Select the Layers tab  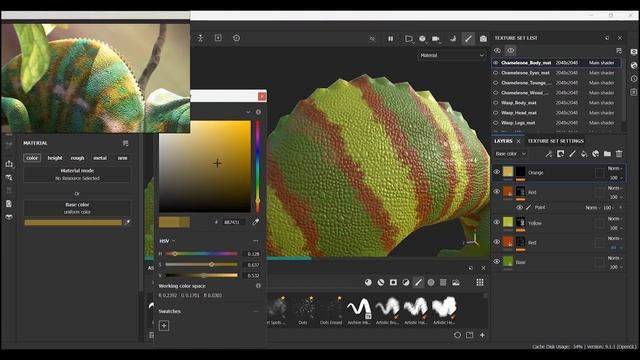pos(503,141)
